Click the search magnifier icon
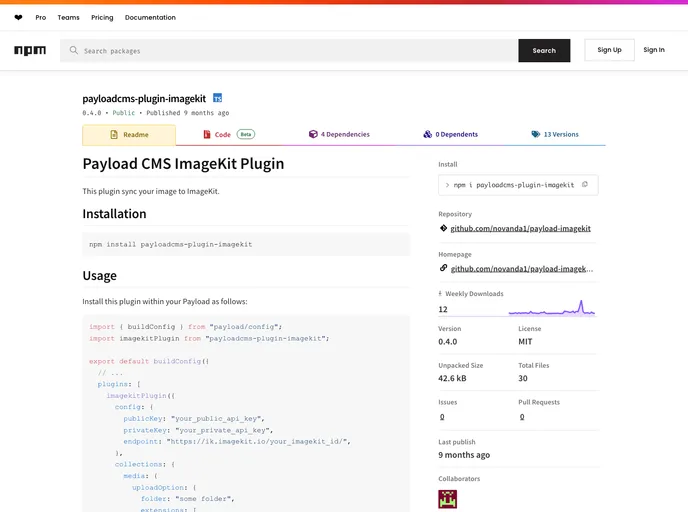The width and height of the screenshot is (688, 512). coord(73,50)
